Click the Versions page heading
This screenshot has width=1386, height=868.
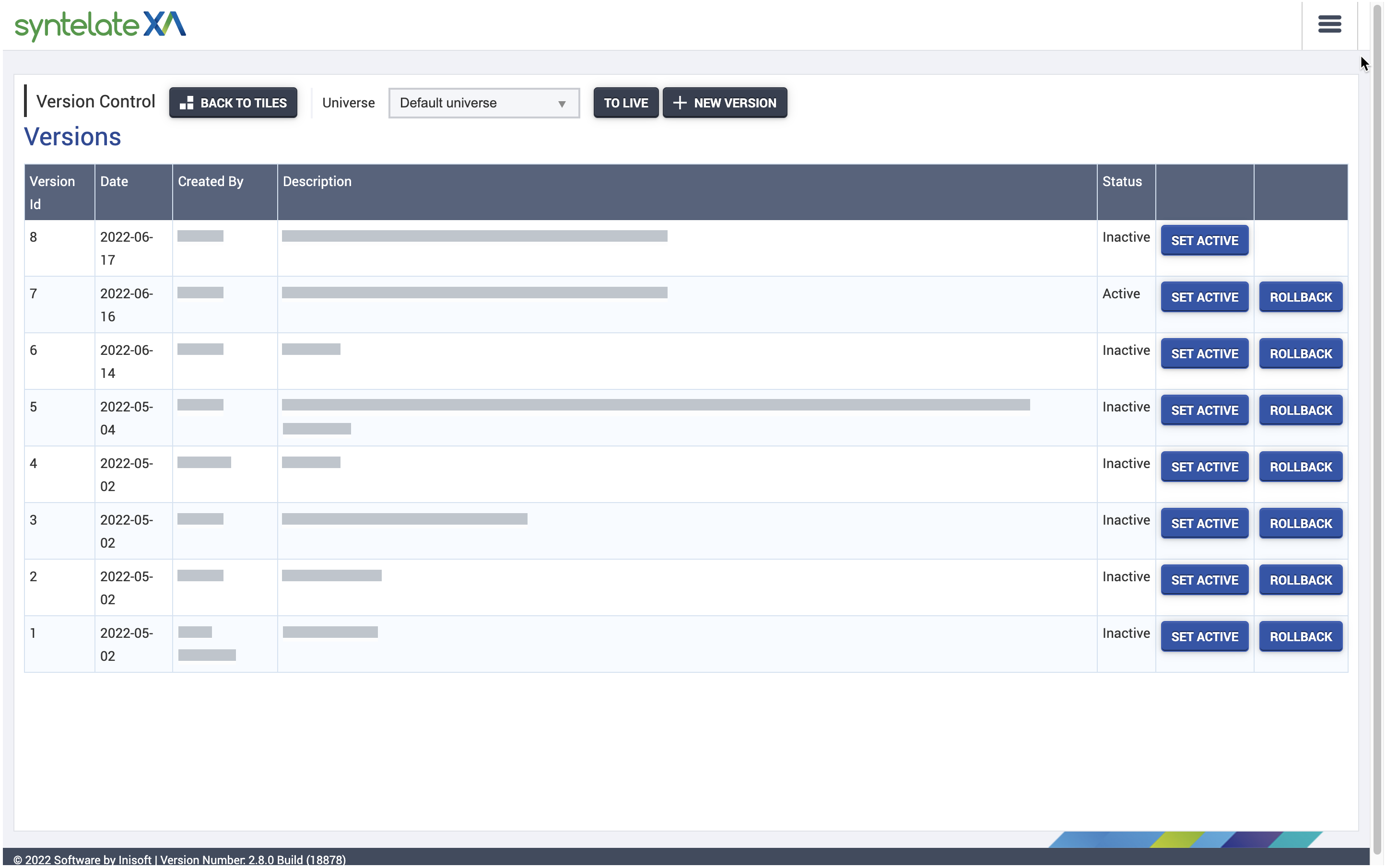(72, 137)
